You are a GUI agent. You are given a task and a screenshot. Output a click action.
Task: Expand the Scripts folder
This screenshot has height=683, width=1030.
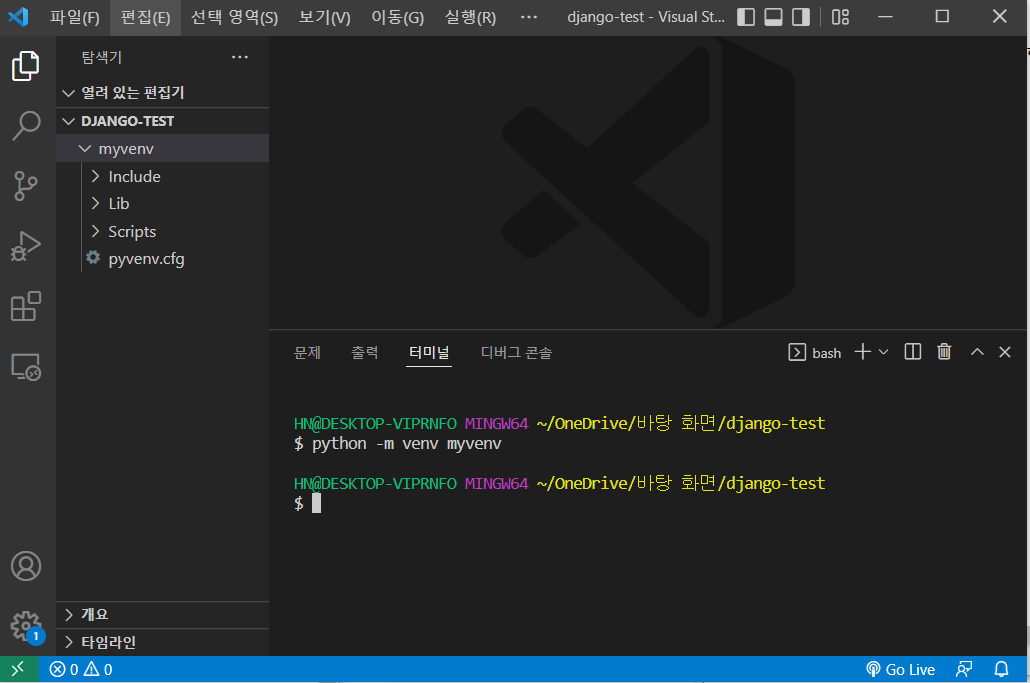tap(162, 231)
